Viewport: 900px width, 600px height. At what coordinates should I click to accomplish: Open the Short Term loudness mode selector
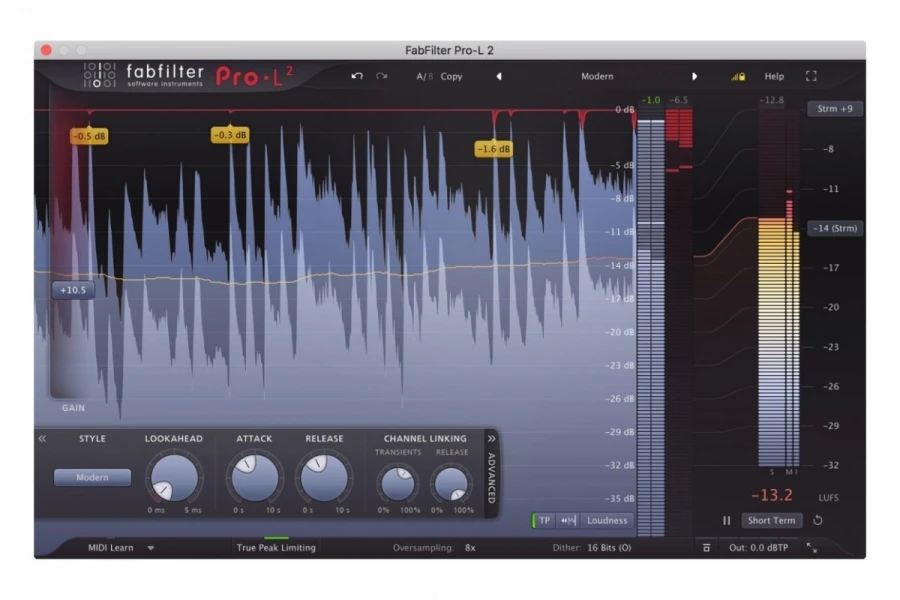[x=771, y=520]
